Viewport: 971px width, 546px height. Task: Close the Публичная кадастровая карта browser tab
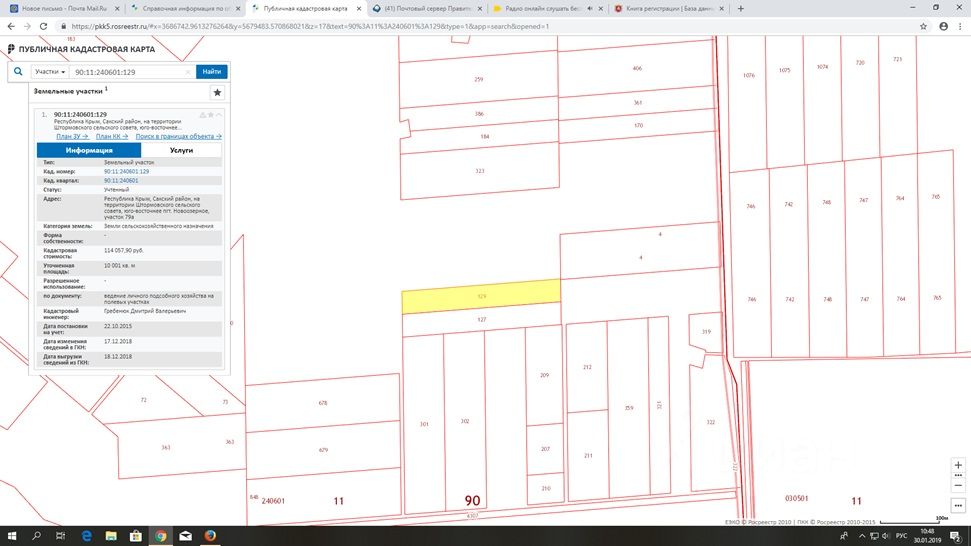pos(359,9)
